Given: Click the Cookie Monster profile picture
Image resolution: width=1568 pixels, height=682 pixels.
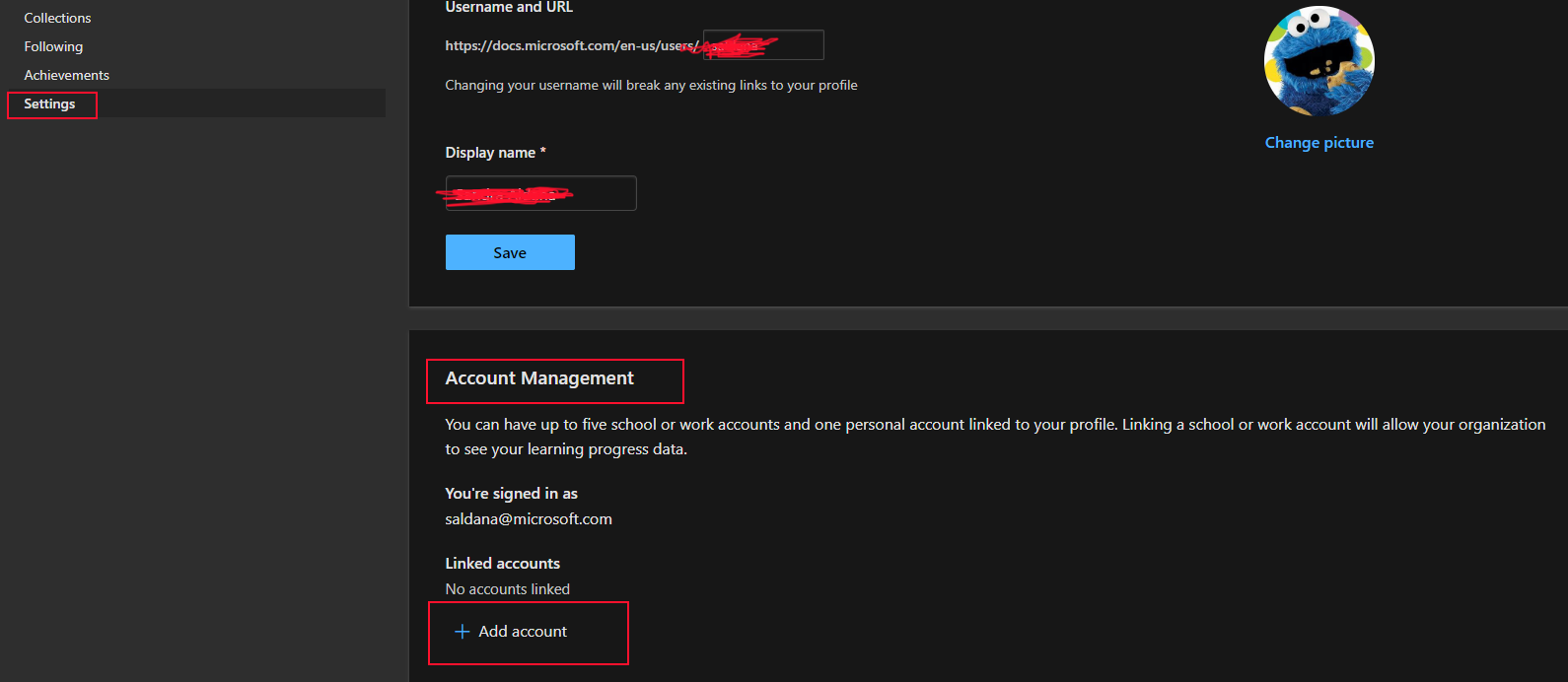Looking at the screenshot, I should (x=1319, y=61).
